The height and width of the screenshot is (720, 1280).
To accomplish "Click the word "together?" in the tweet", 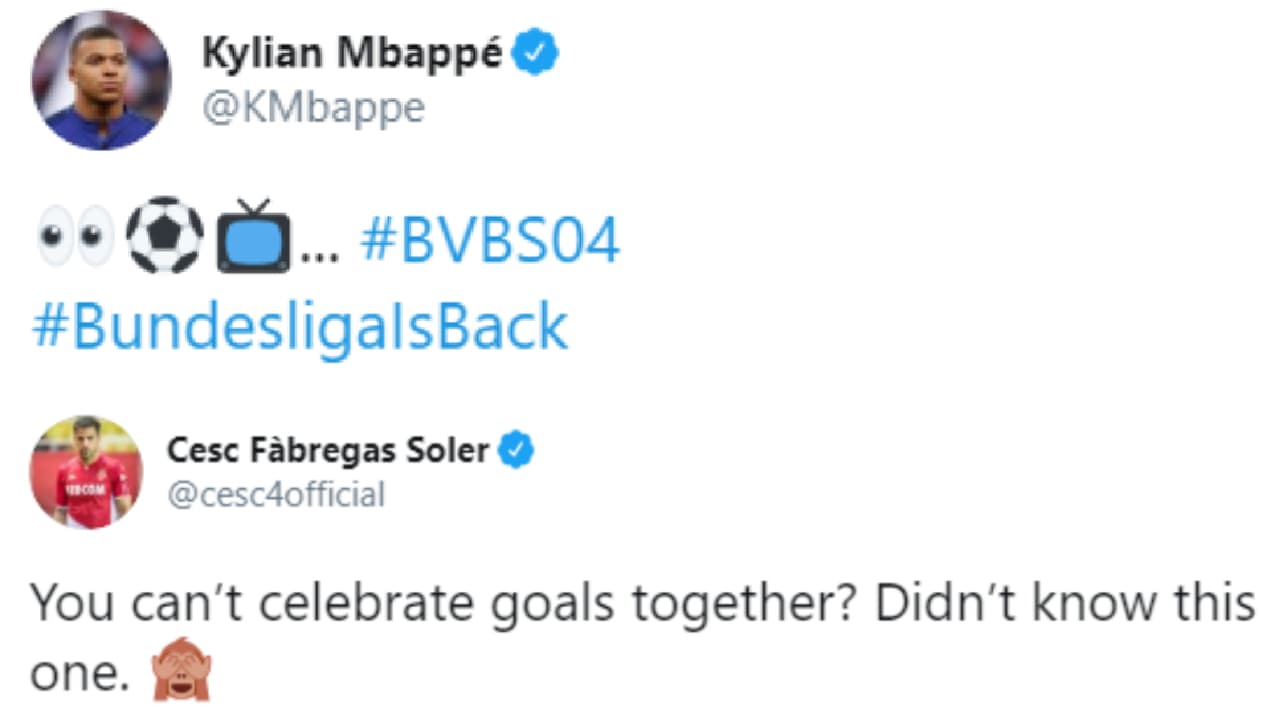I will [771, 603].
